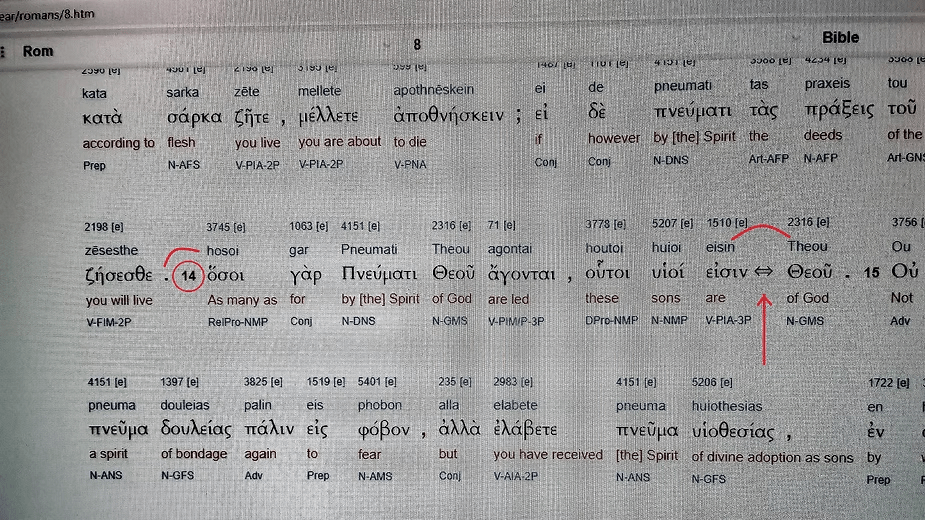This screenshot has width=925, height=520.
Task: Click the double-arrow symbol after εἰσιν
Action: point(763,274)
